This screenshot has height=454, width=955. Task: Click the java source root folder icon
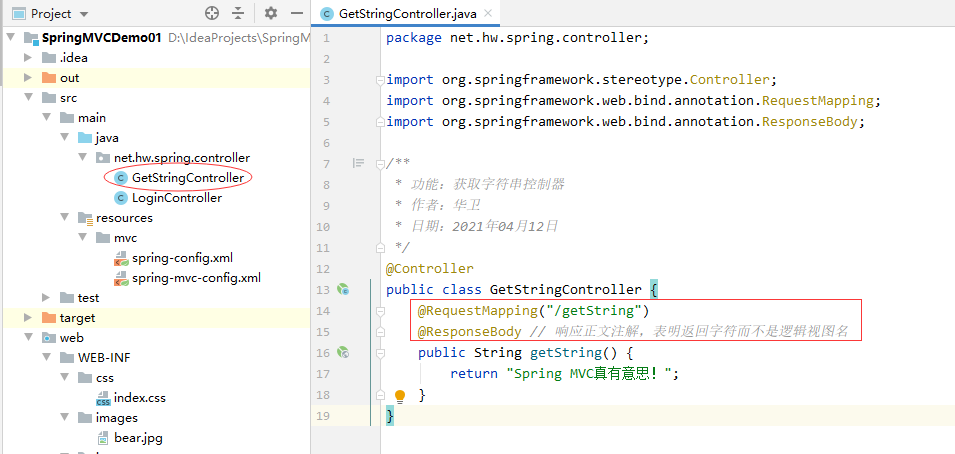click(x=85, y=138)
